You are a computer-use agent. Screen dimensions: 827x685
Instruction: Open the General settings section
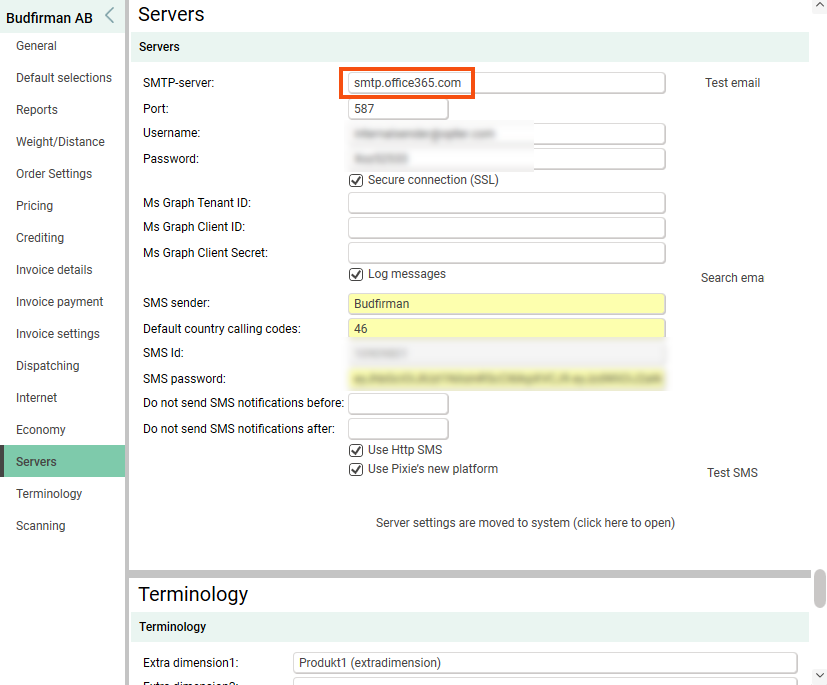point(36,46)
